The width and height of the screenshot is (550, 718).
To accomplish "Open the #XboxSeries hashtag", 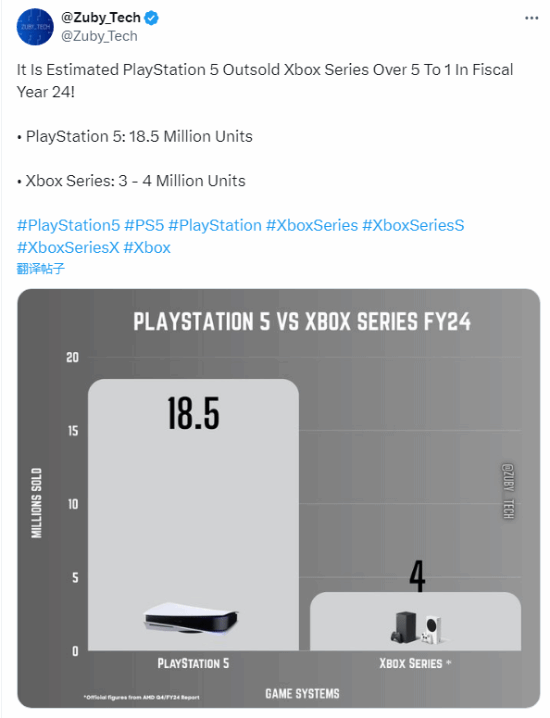I will pyautogui.click(x=312, y=225).
